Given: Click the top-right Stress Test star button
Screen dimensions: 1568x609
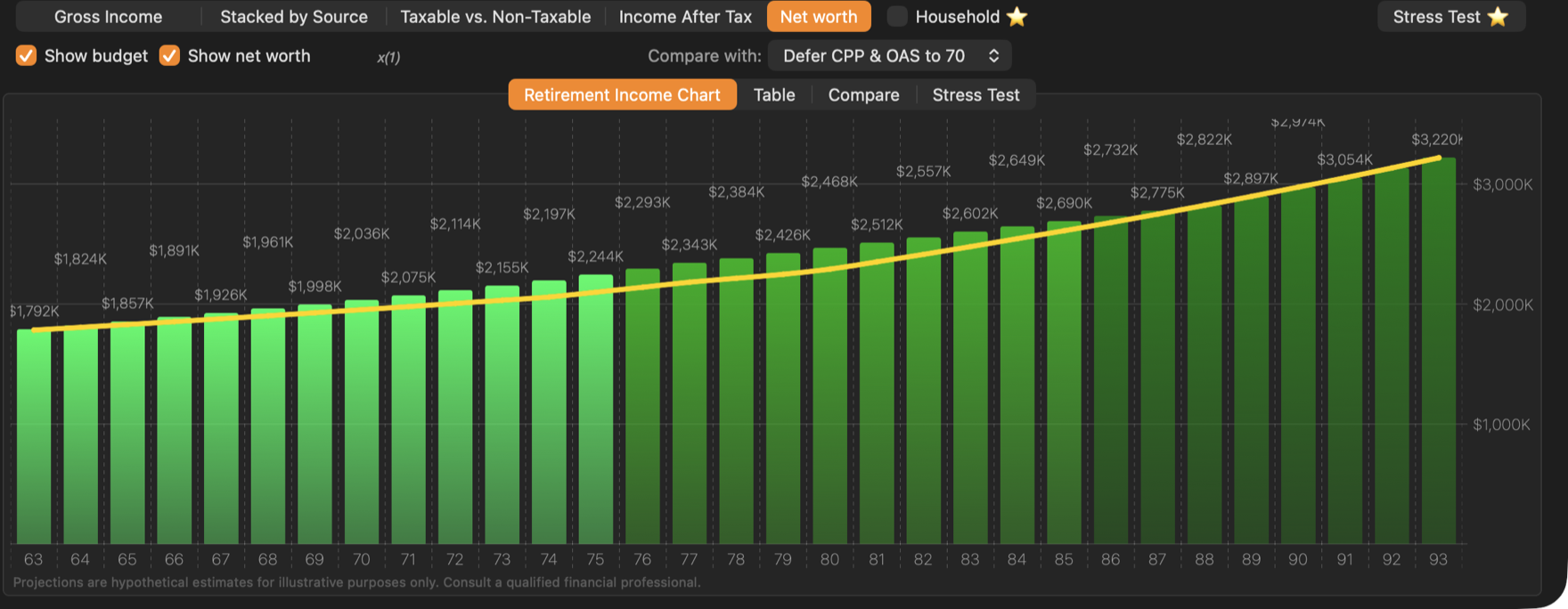Looking at the screenshot, I should coord(1451,17).
